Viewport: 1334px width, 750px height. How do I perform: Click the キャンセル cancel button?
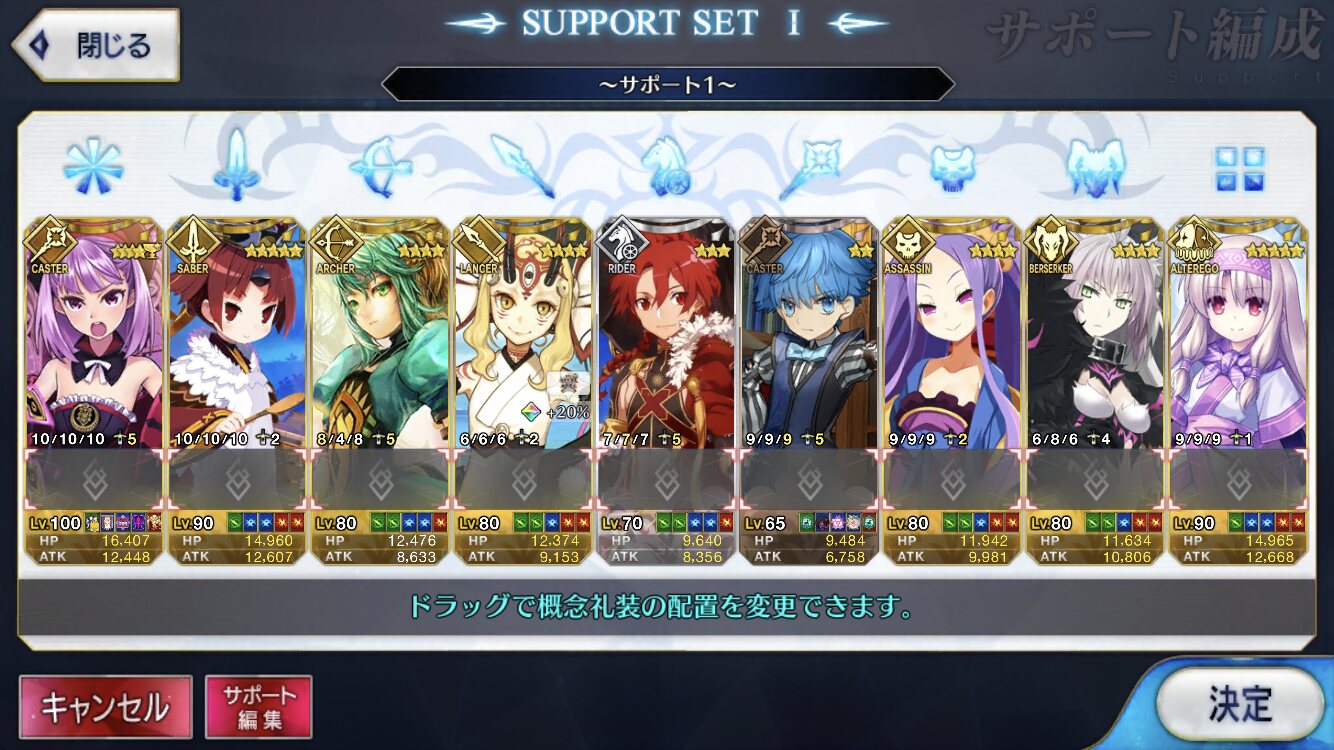coord(105,707)
